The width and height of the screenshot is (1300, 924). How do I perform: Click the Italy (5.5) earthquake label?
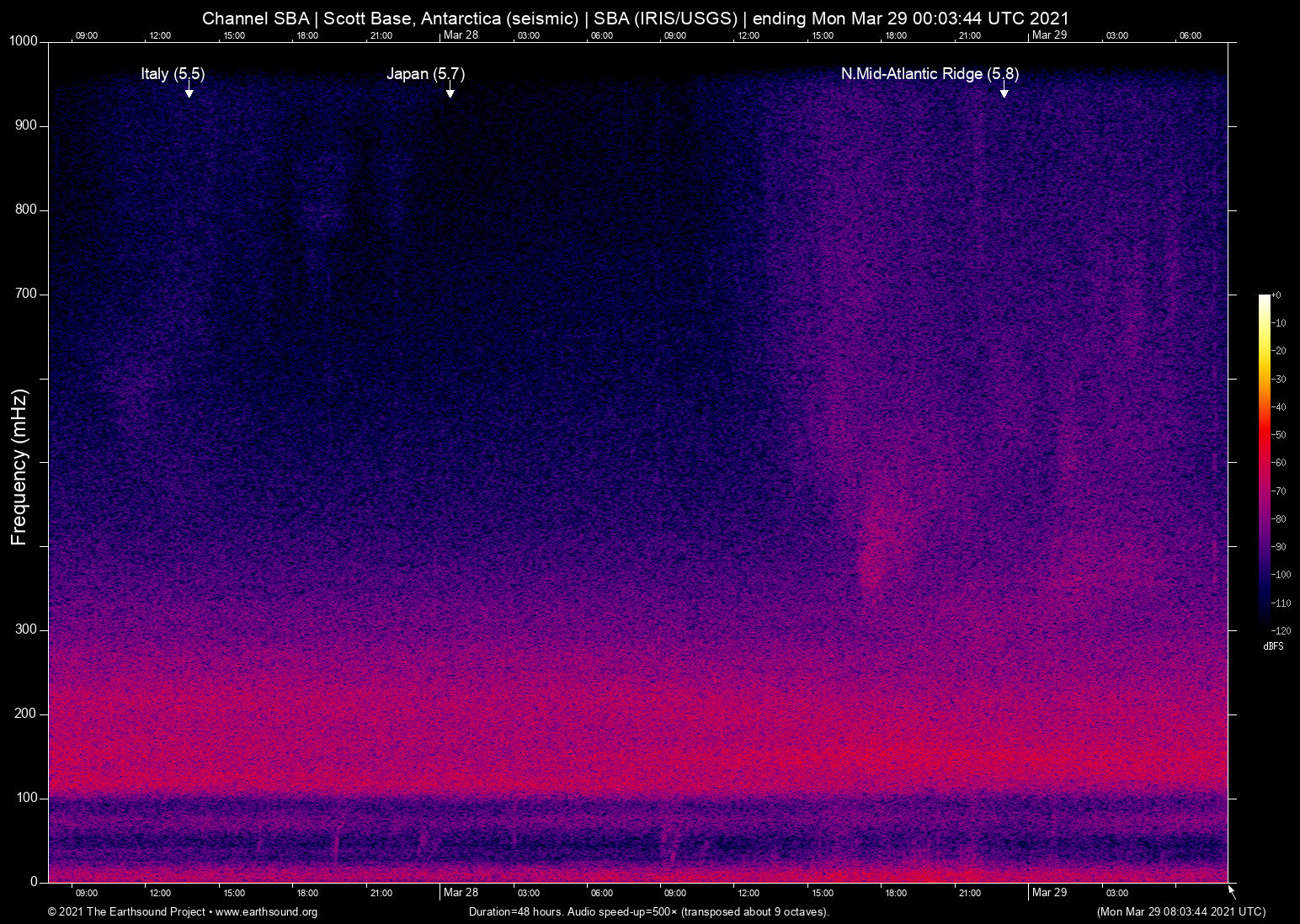[x=173, y=74]
